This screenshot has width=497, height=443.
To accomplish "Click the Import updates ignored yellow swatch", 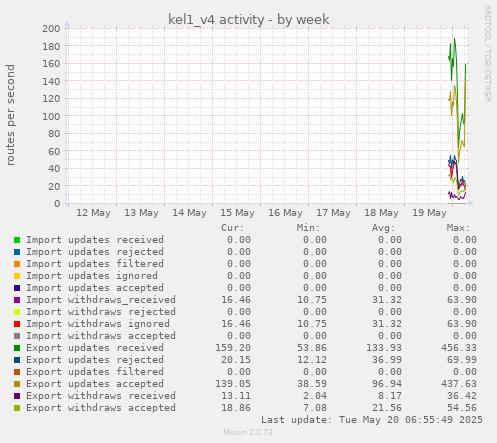I will coord(17,276).
